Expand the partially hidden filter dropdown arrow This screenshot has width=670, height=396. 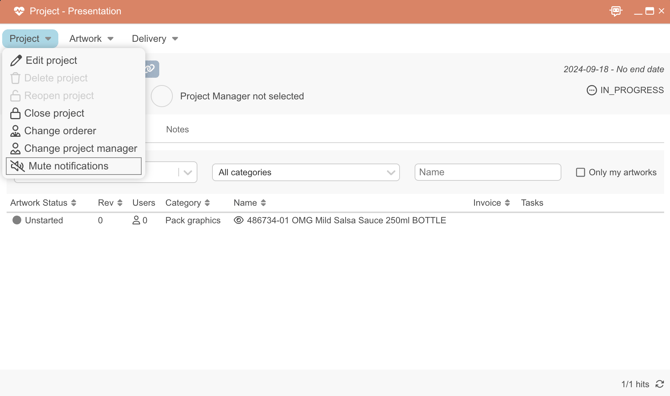click(188, 173)
